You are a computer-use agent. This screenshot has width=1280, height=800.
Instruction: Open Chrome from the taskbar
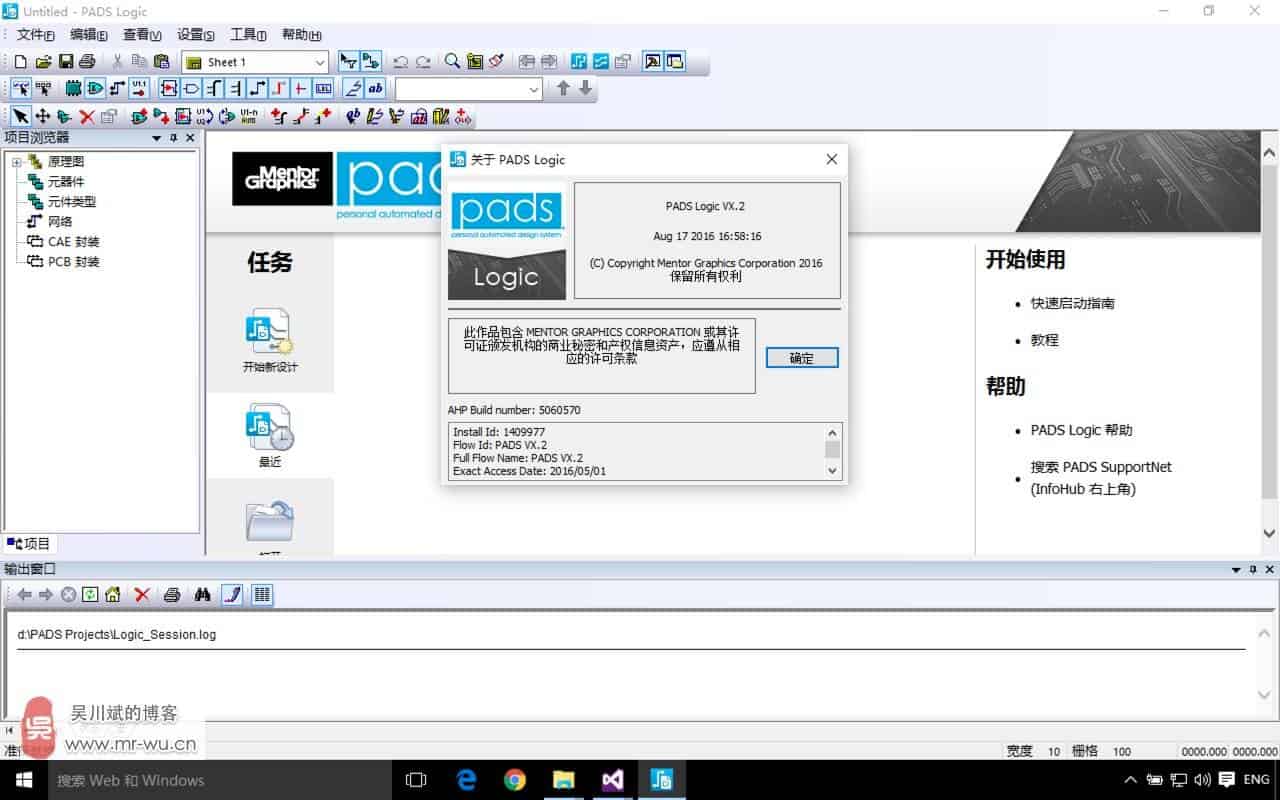point(515,780)
